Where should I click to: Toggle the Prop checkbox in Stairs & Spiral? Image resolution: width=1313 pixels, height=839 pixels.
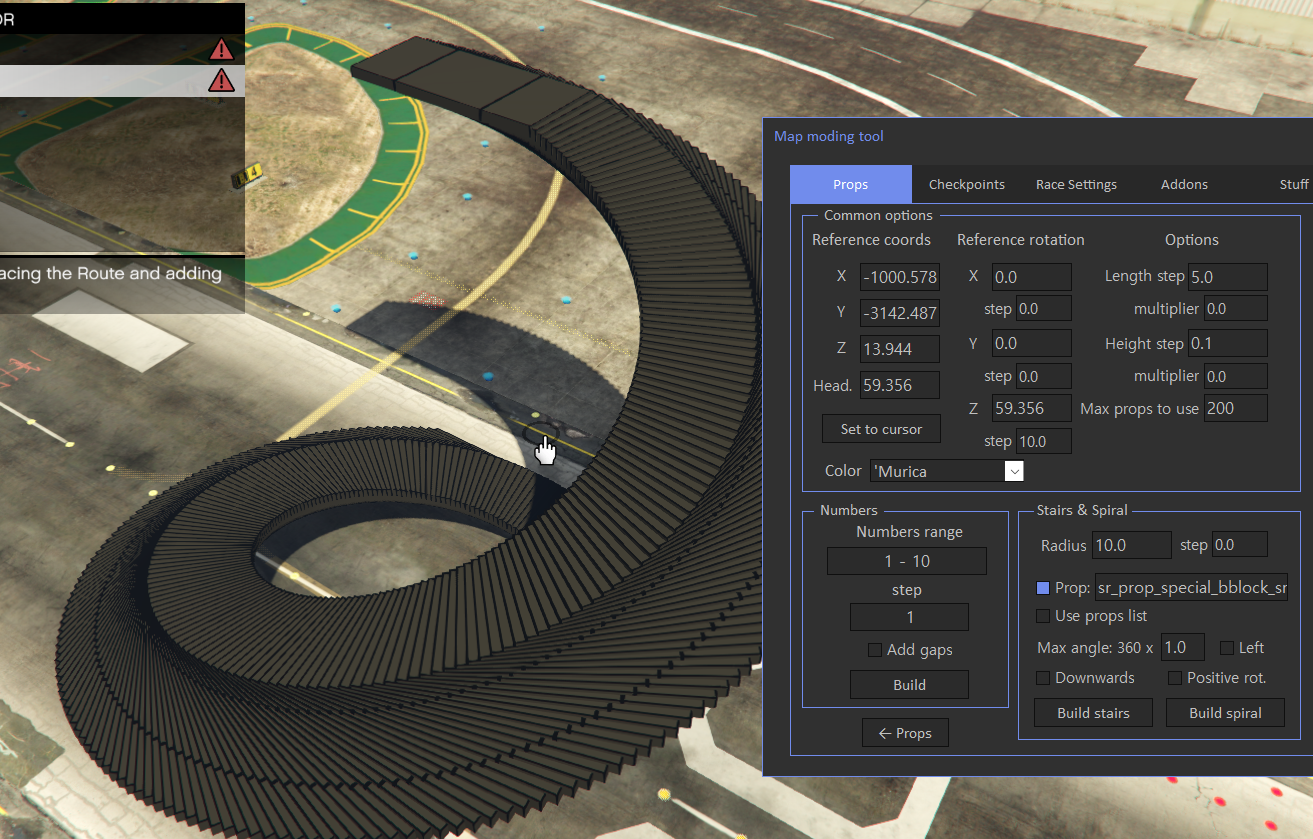[x=1044, y=588]
